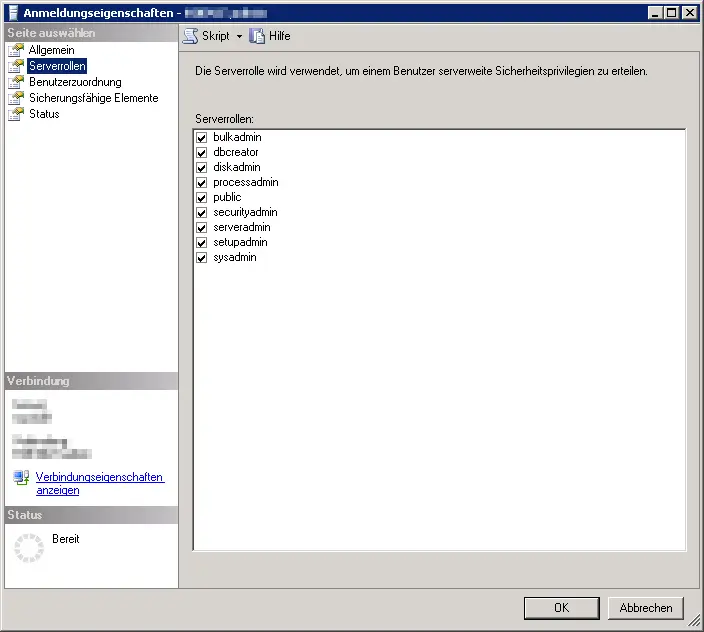Click the Hilfe document icon
Viewport: 704px width, 632px height.
(257, 36)
